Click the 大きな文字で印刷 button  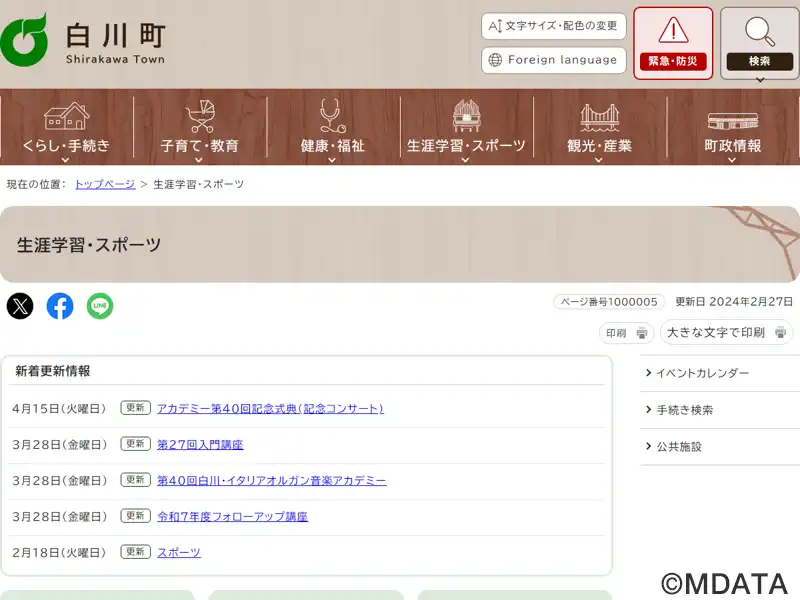point(727,333)
